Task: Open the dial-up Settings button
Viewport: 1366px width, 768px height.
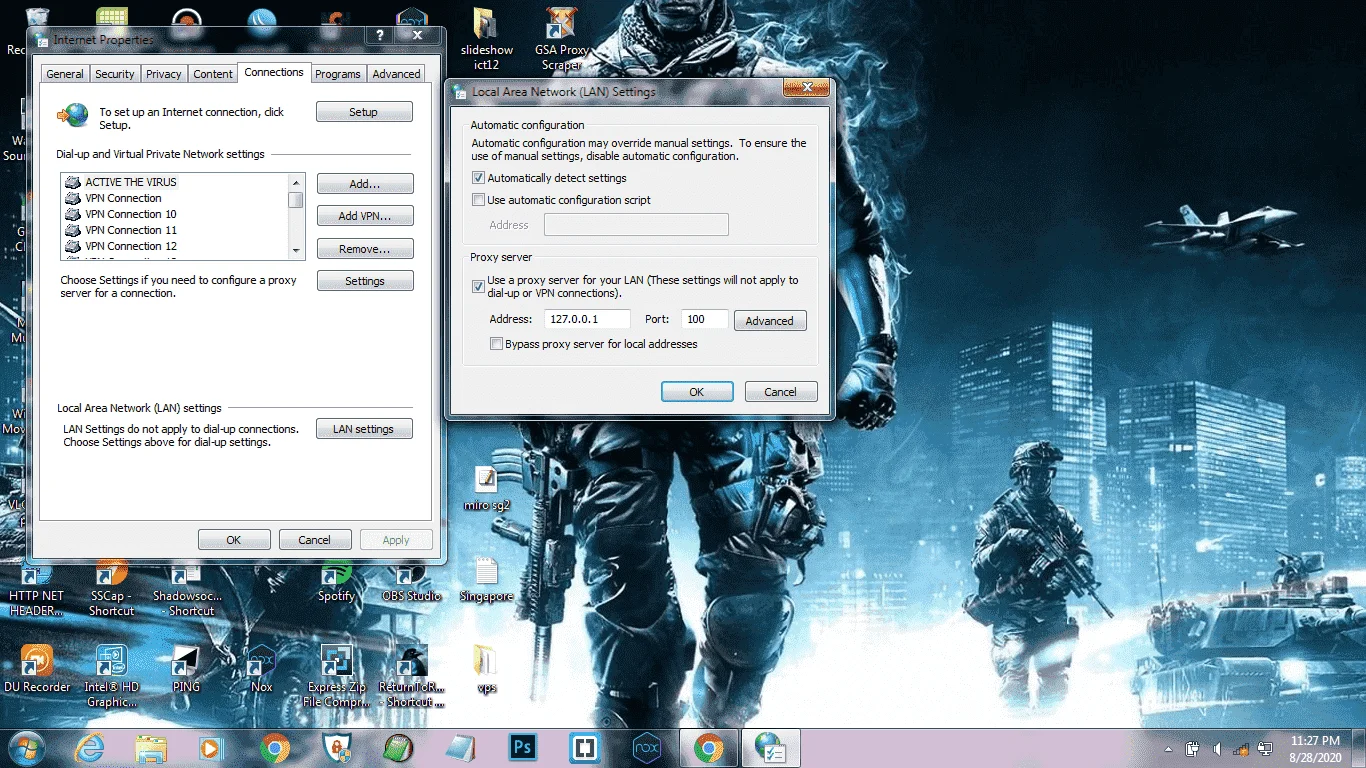Action: (x=365, y=281)
